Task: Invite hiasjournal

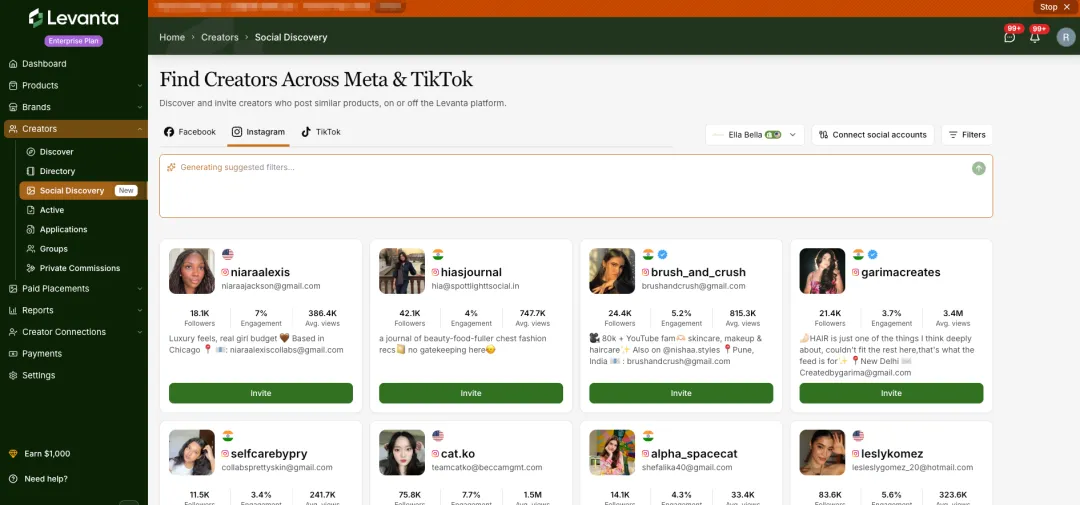Action: tap(471, 393)
